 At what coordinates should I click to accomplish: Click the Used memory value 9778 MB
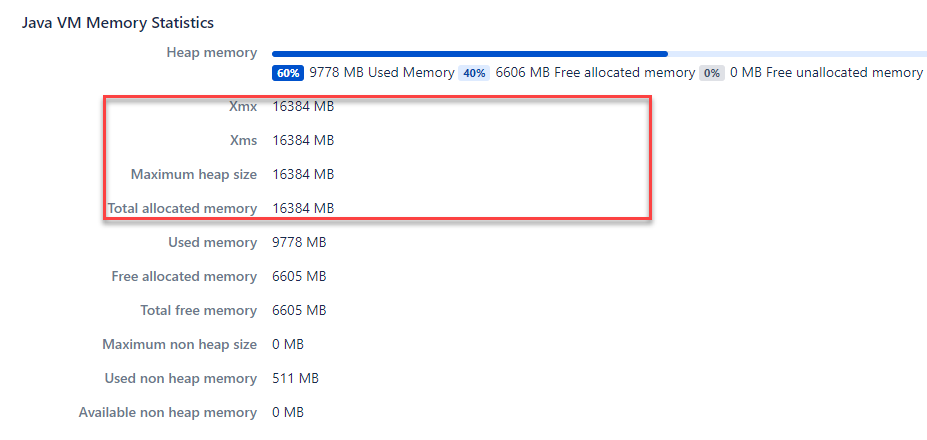pos(299,242)
